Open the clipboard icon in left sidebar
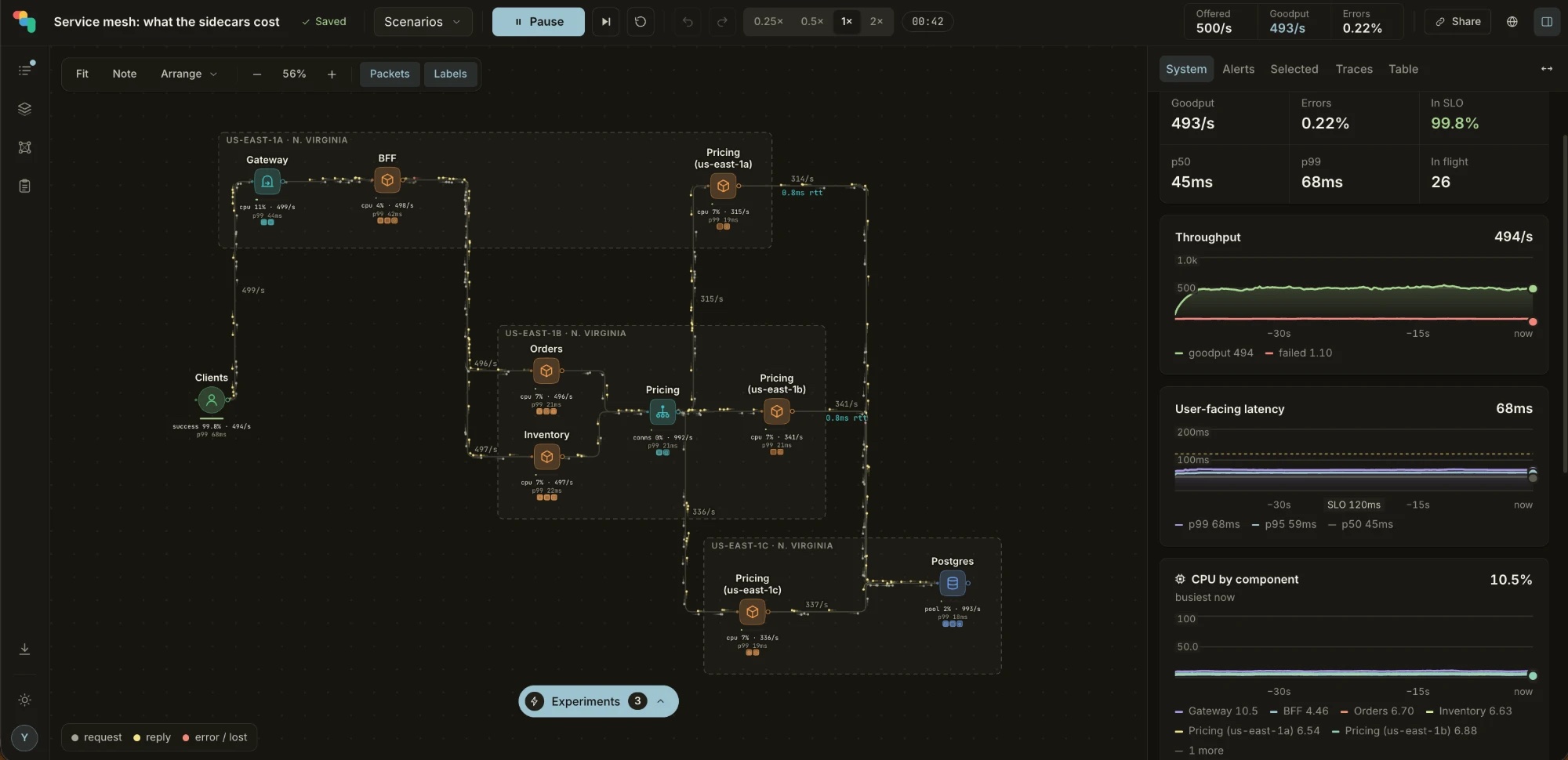The image size is (1568, 760). (24, 186)
